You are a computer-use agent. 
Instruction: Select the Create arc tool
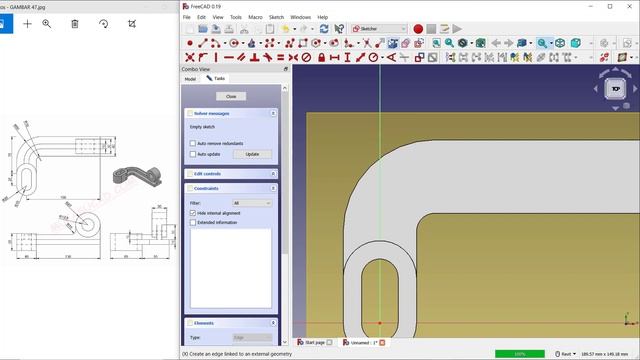(x=216, y=43)
